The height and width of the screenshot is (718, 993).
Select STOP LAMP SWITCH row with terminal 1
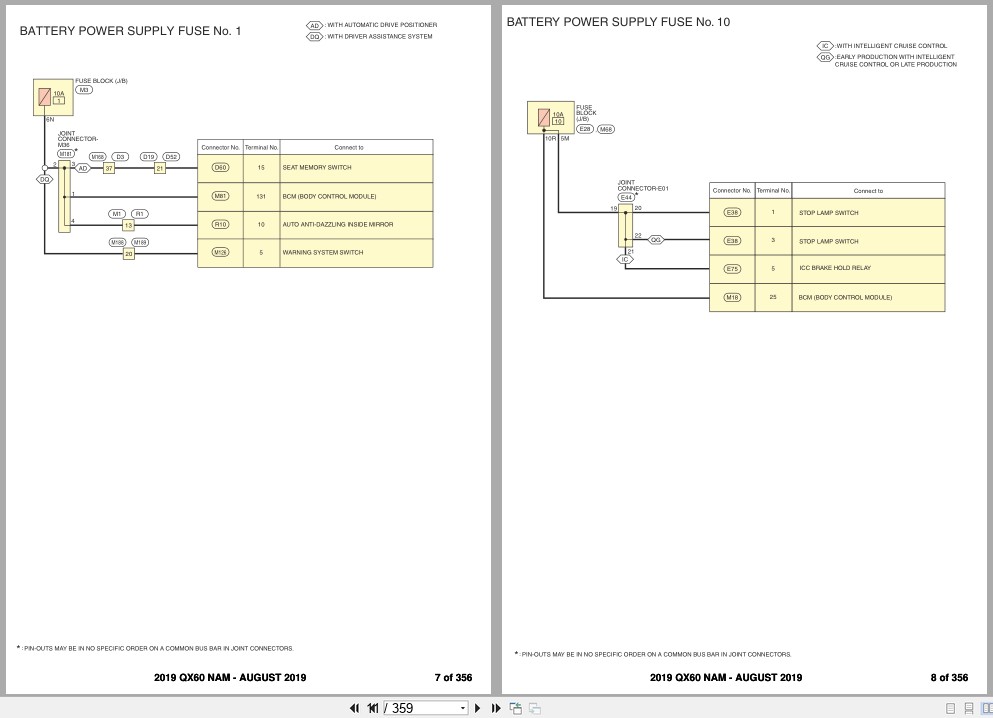click(x=827, y=213)
